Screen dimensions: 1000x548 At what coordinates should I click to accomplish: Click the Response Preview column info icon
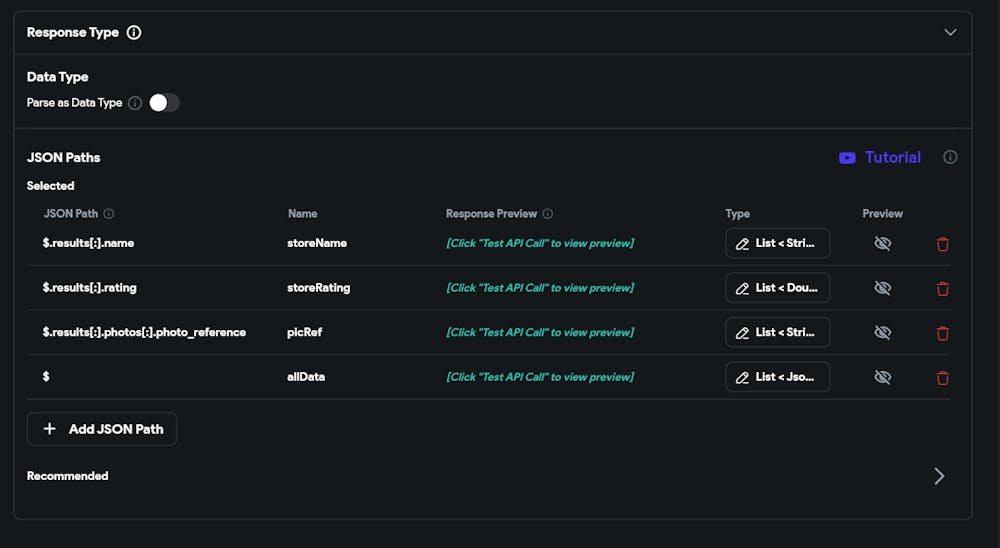coord(548,214)
